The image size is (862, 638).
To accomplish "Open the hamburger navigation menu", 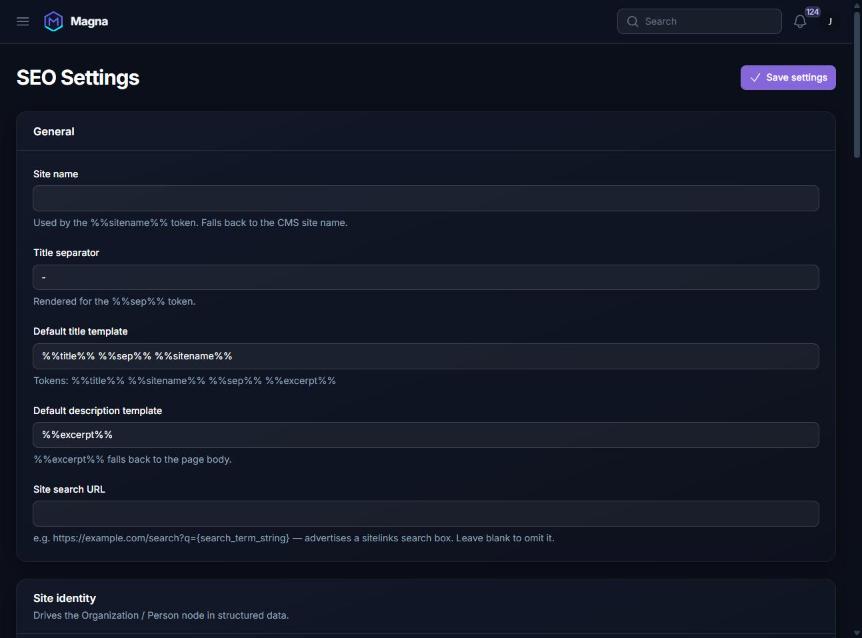I will coord(23,21).
